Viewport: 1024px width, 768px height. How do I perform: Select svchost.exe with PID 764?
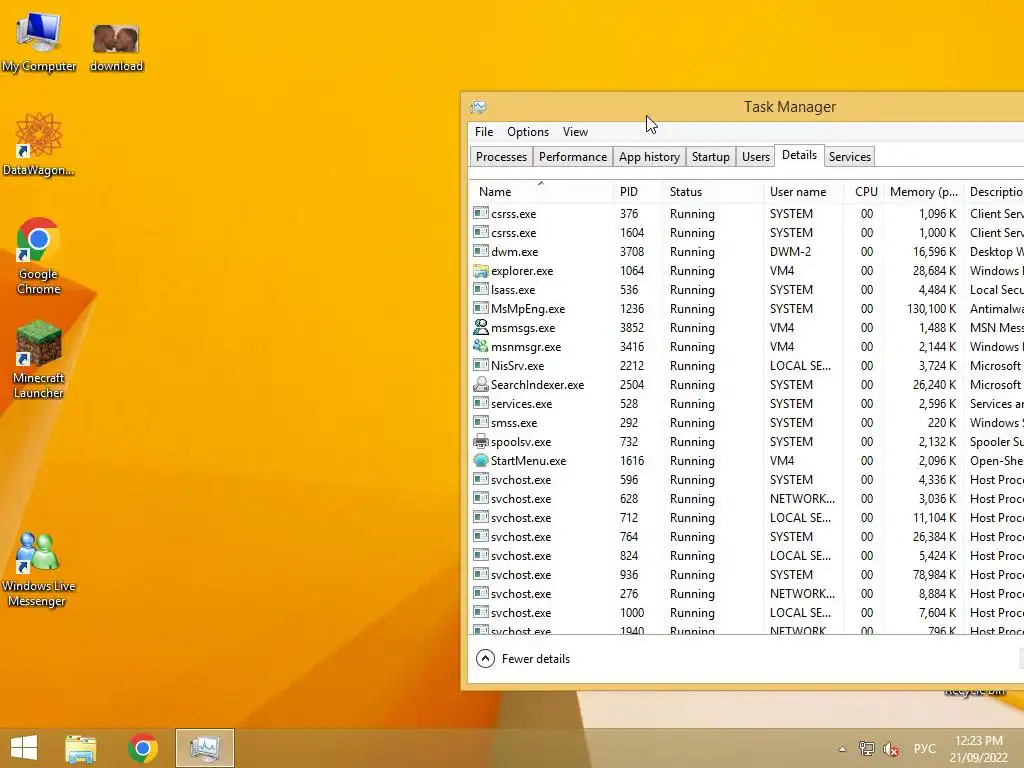[746, 536]
